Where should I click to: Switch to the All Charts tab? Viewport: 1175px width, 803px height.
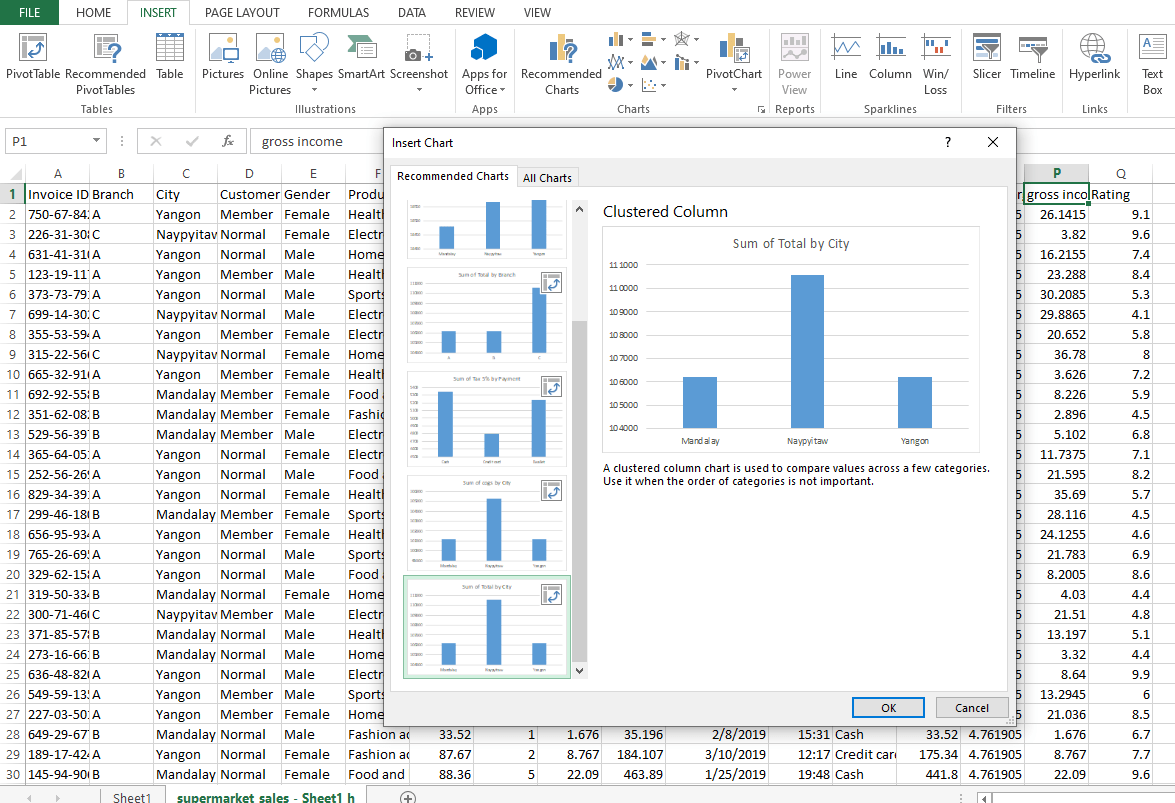pyautogui.click(x=547, y=177)
